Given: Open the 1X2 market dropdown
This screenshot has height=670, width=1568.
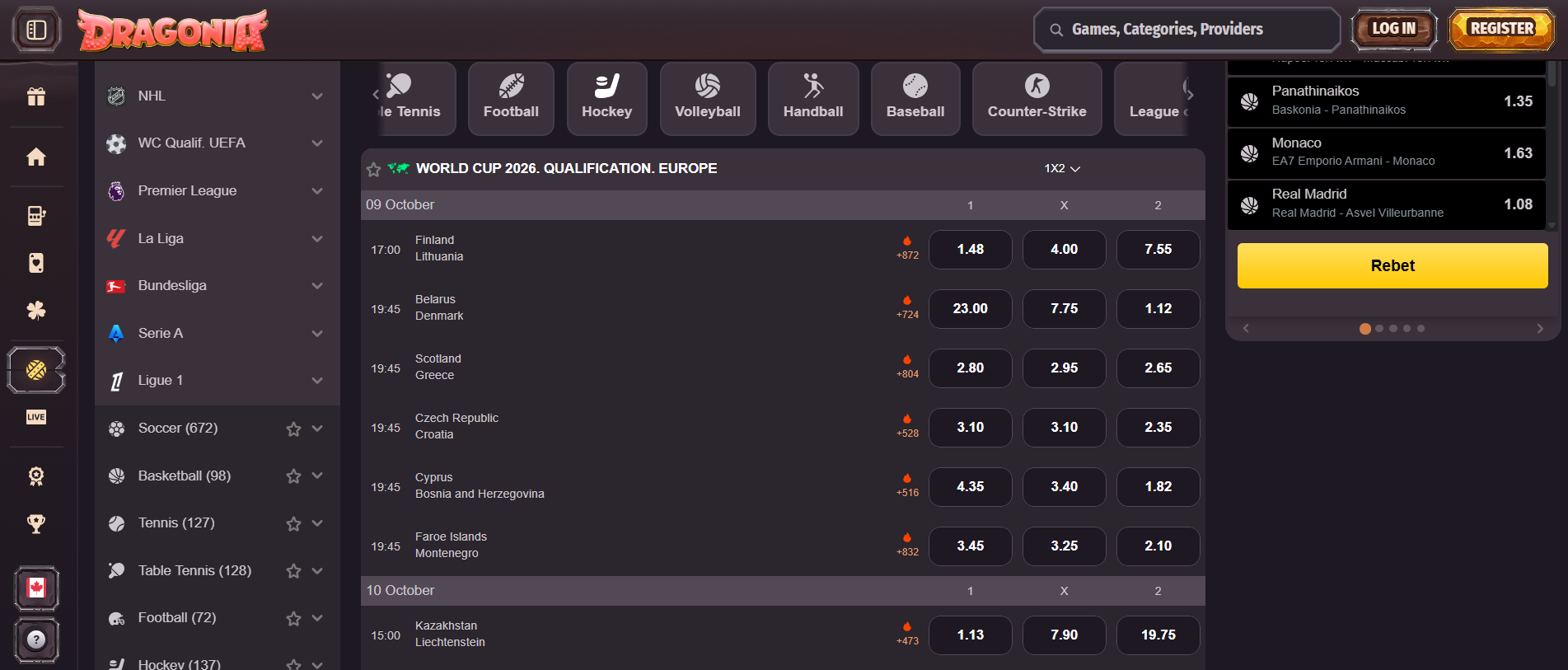Looking at the screenshot, I should (x=1062, y=168).
